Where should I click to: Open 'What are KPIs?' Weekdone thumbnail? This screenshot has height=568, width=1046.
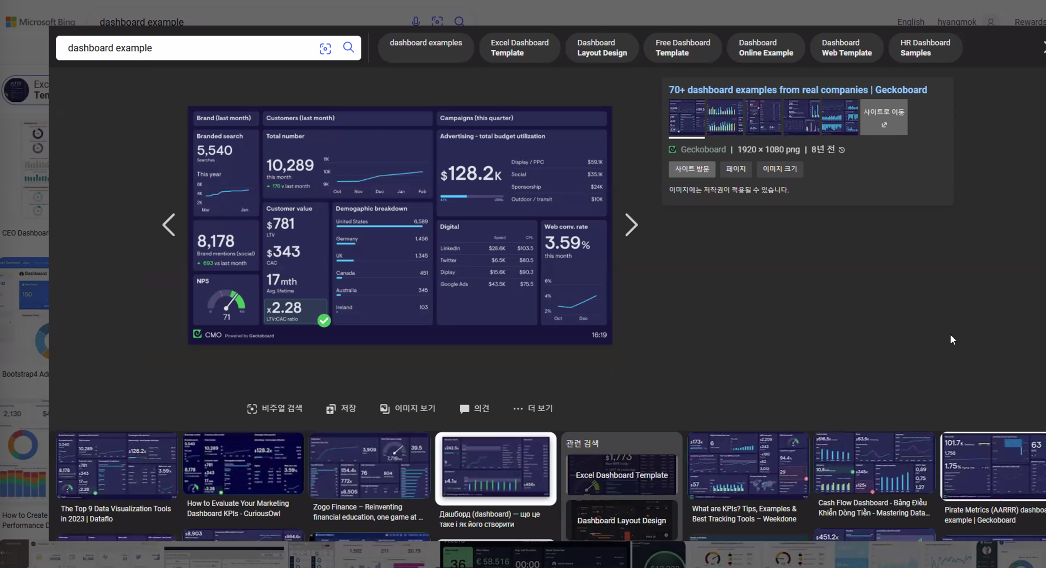click(748, 466)
